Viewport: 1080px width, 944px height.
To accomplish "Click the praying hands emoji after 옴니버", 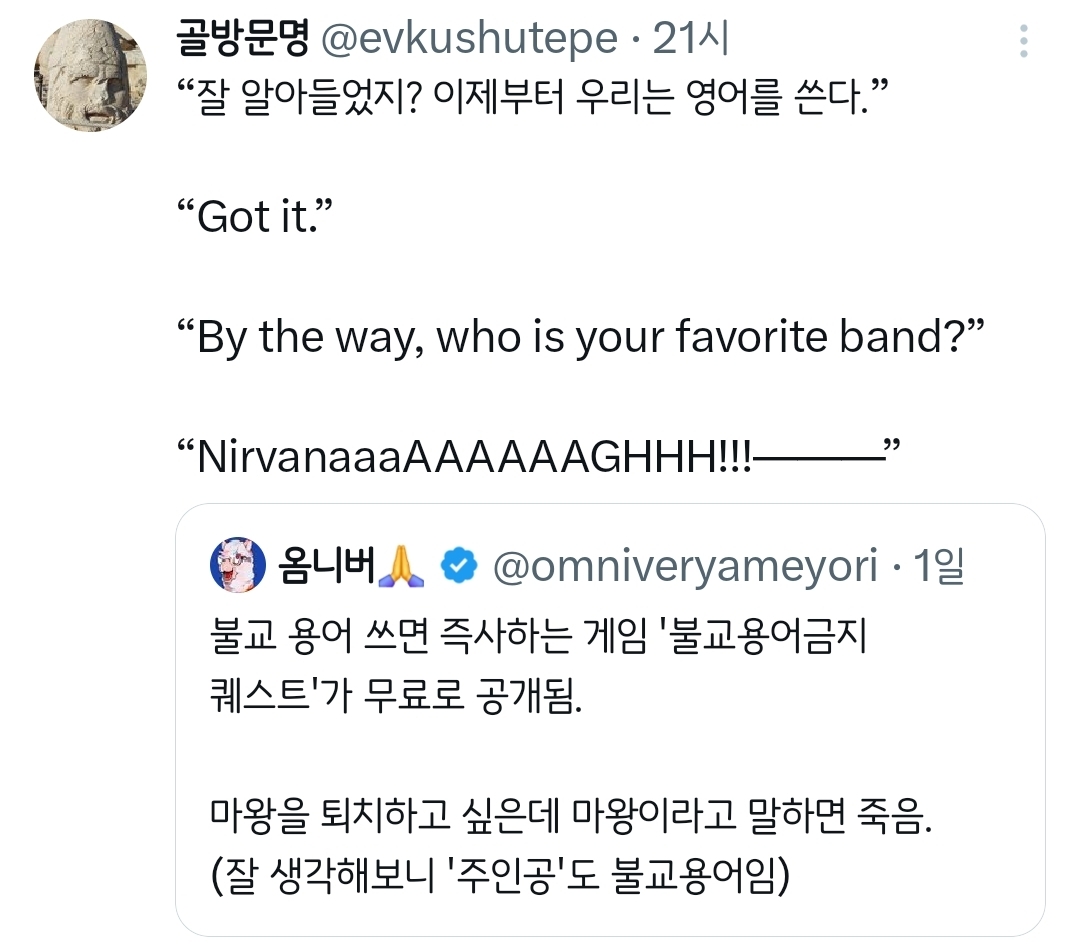I will click(404, 567).
